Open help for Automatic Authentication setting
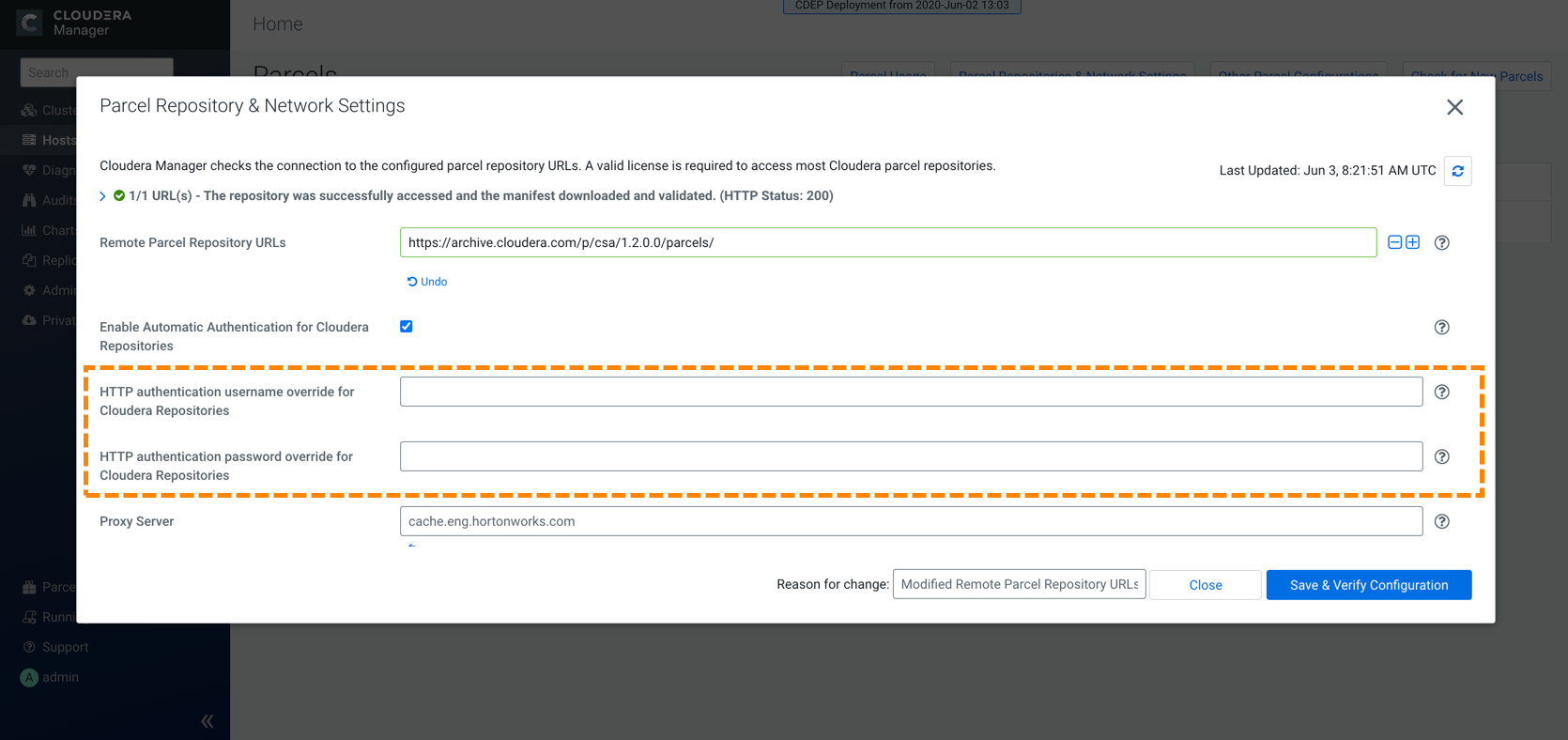The width and height of the screenshot is (1568, 740). [1442, 328]
